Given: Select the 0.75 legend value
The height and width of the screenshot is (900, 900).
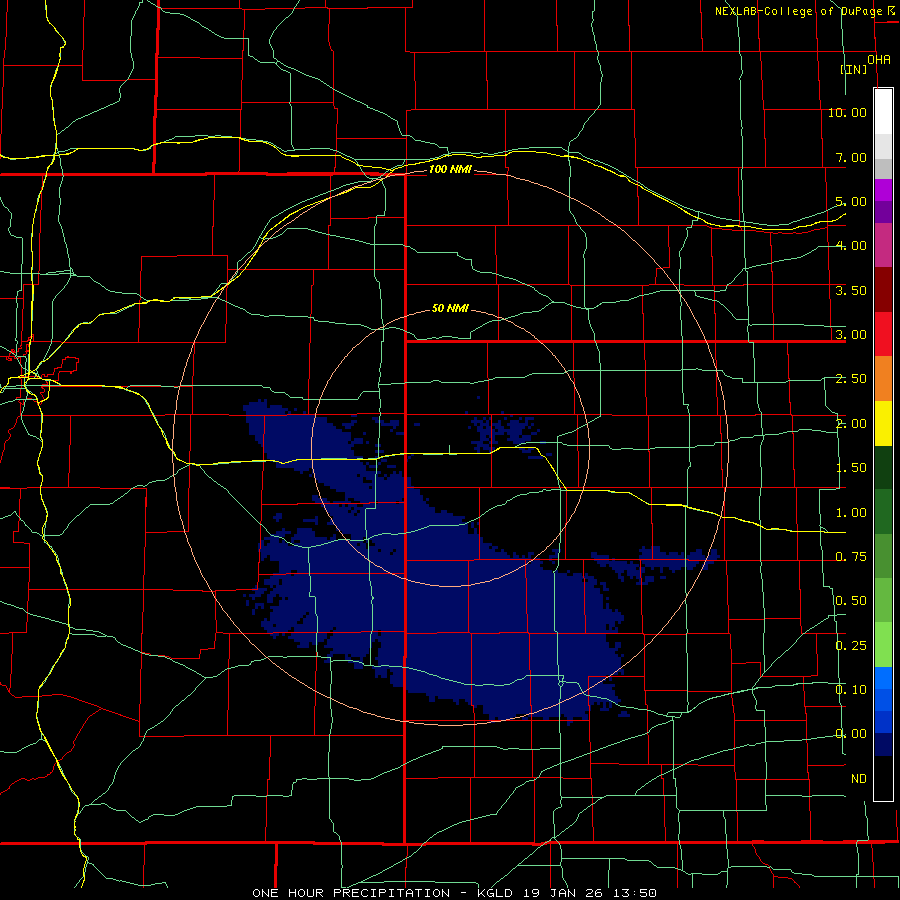Looking at the screenshot, I should click(x=851, y=557).
